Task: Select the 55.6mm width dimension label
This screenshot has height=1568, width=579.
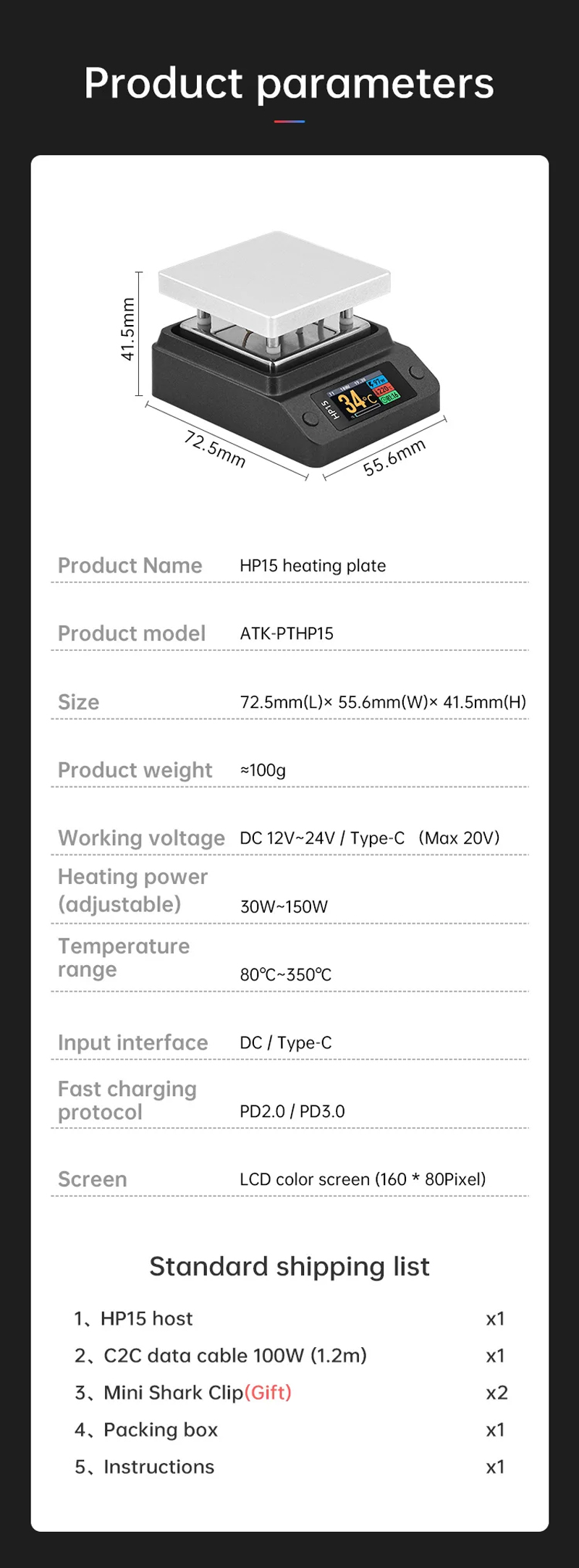Action: (x=394, y=458)
